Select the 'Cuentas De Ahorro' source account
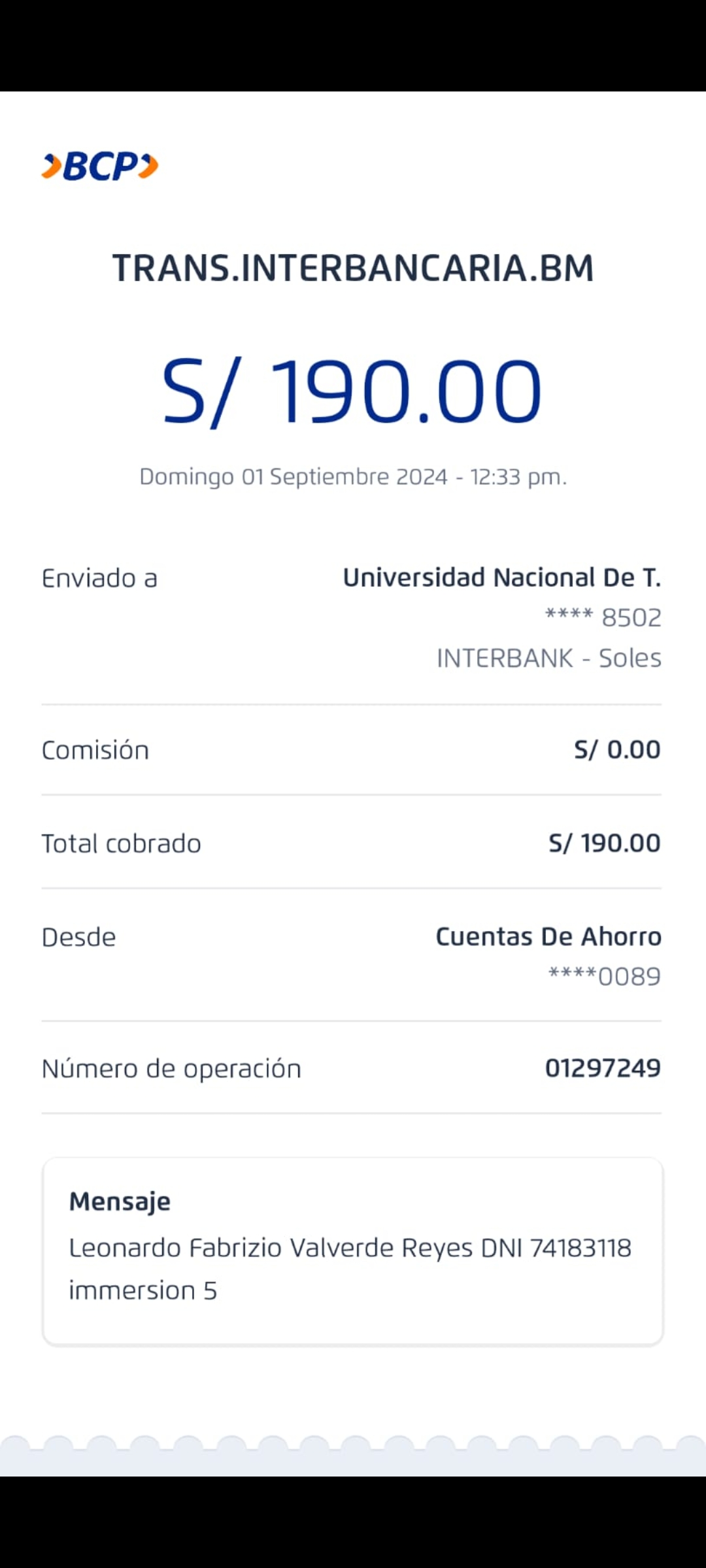 [x=548, y=937]
